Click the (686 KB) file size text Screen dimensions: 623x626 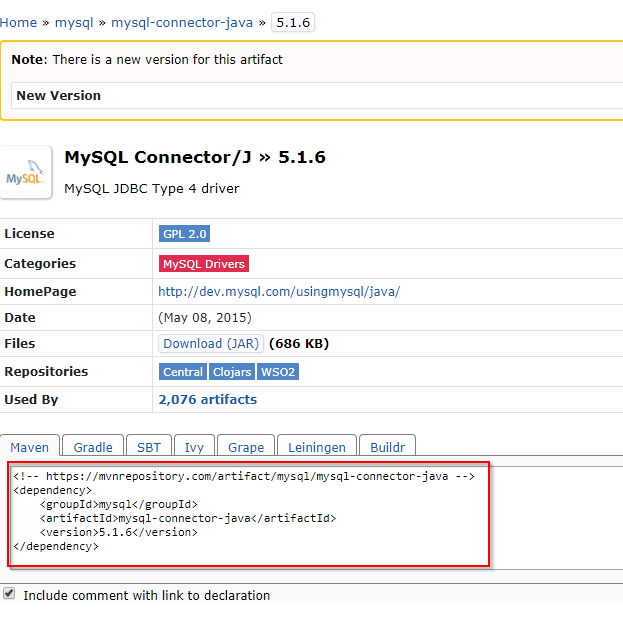point(299,343)
